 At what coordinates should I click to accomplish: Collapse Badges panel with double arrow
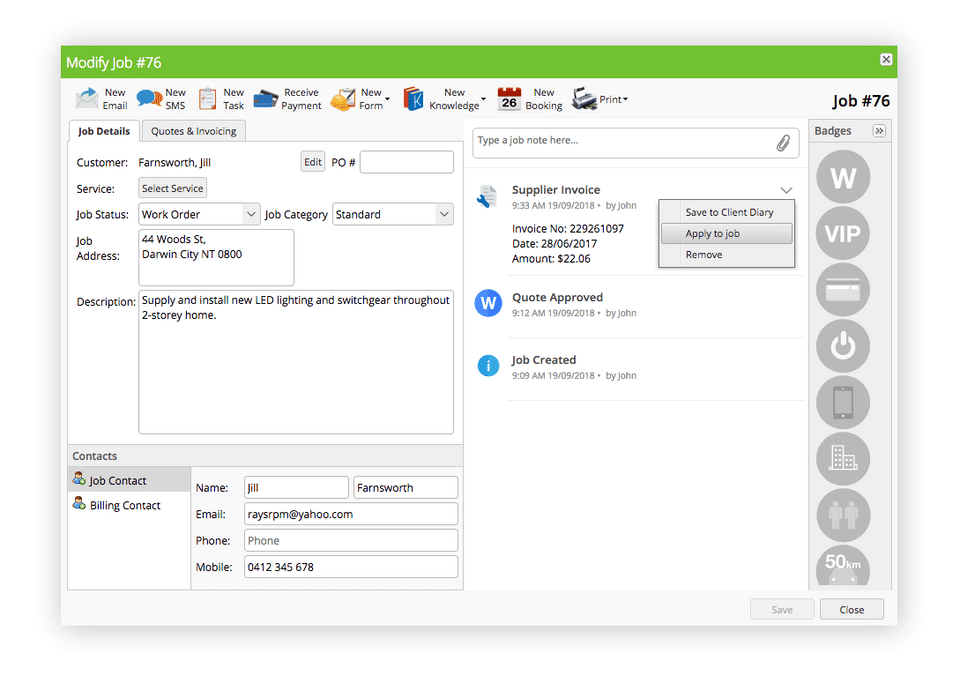tap(879, 131)
